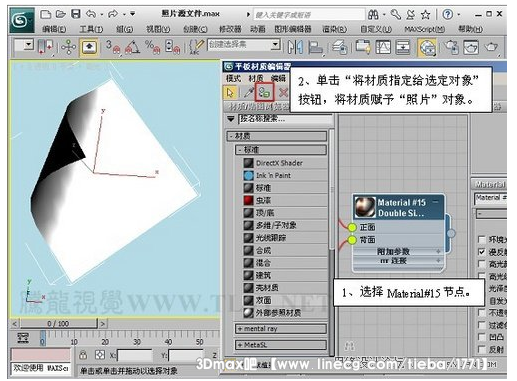517x381 pixels.
Task: Open the layer manager icon
Action: pyautogui.click(x=340, y=47)
